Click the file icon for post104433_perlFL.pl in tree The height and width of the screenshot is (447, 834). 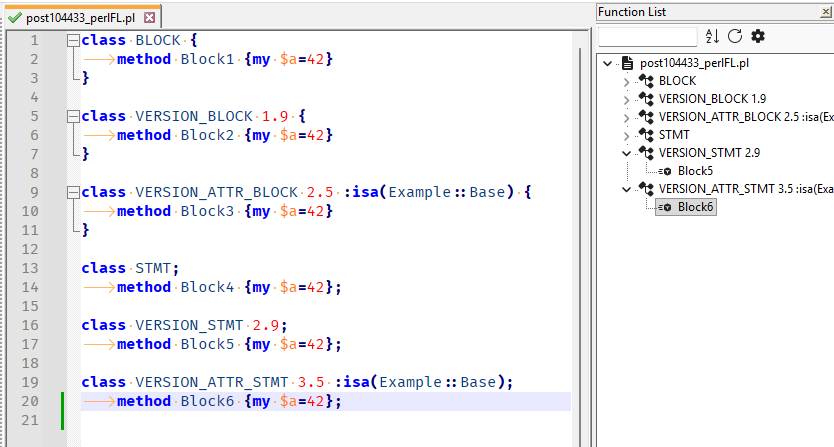[x=627, y=63]
